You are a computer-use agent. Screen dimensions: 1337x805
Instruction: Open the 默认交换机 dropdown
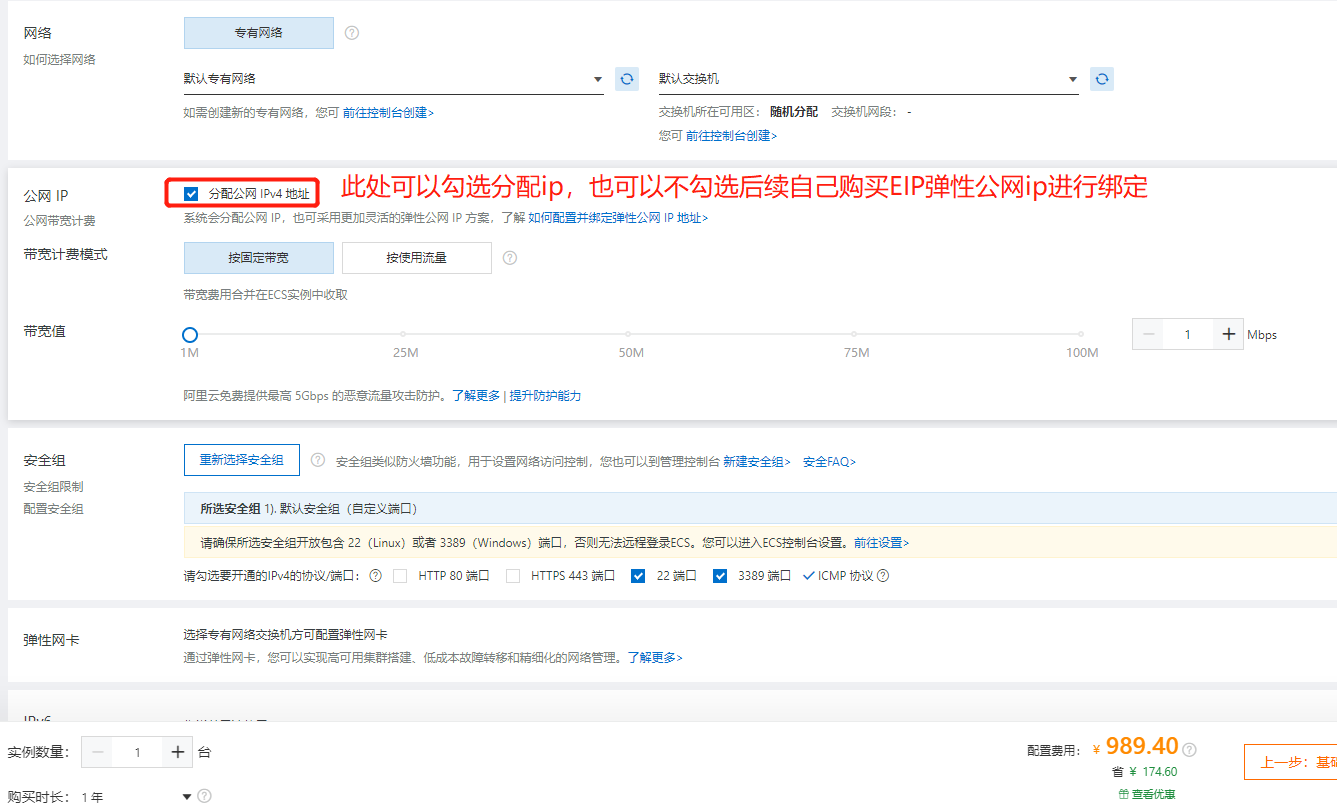click(x=868, y=79)
